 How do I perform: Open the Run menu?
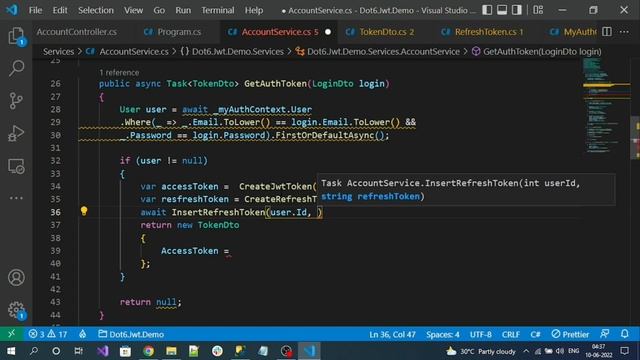tap(183, 10)
